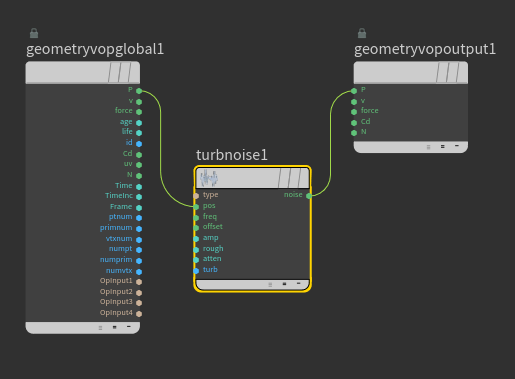Screen dimensions: 515x379
Task: Click the numvtx output connector
Action: coord(139,272)
